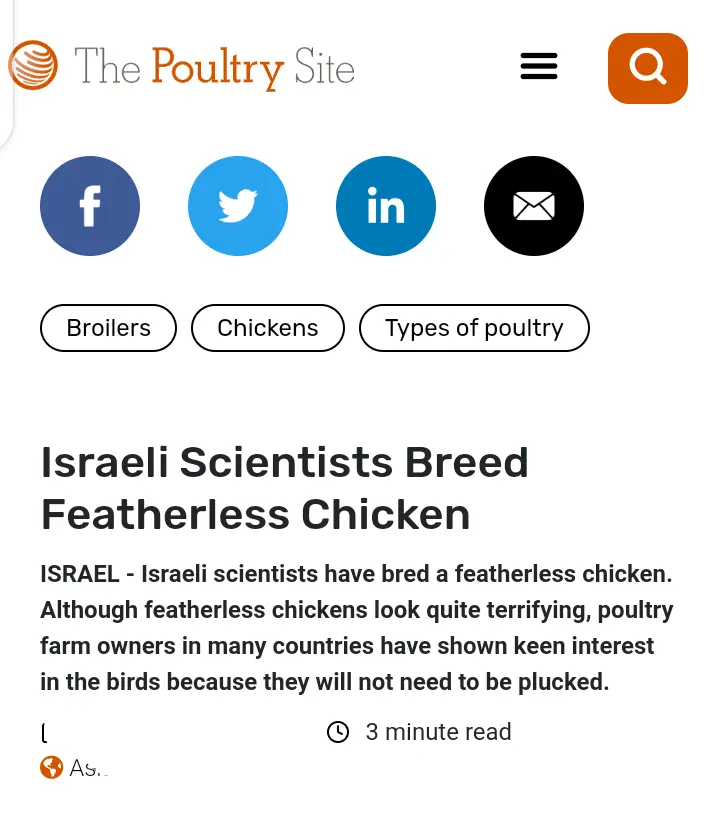Select the Broilers topic tag
Screen dimensions: 720x838
[x=108, y=328]
